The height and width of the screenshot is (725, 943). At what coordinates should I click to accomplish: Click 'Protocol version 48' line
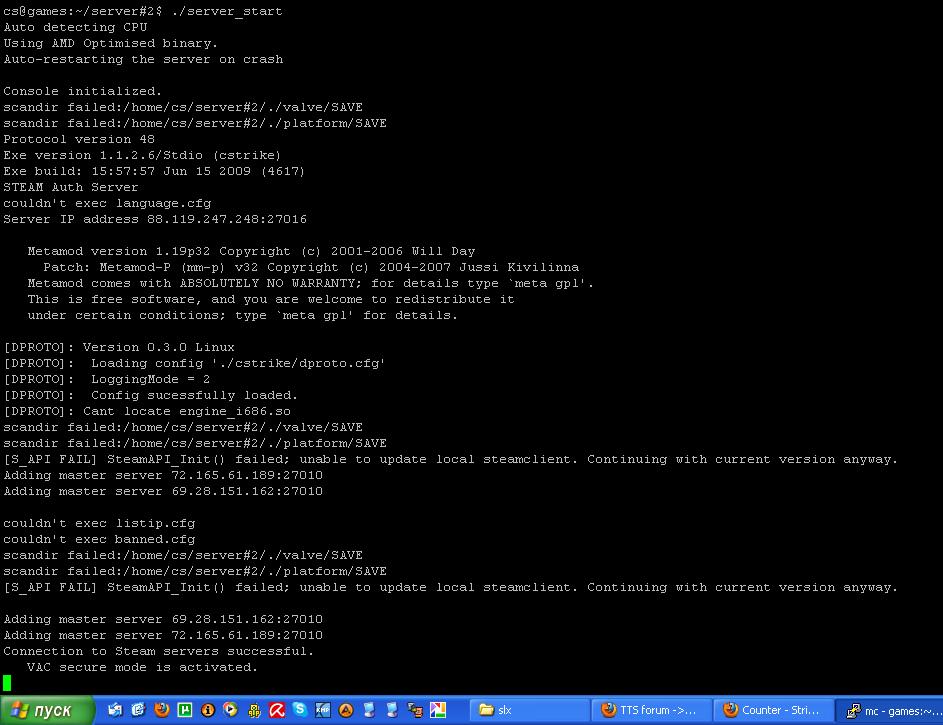click(79, 139)
